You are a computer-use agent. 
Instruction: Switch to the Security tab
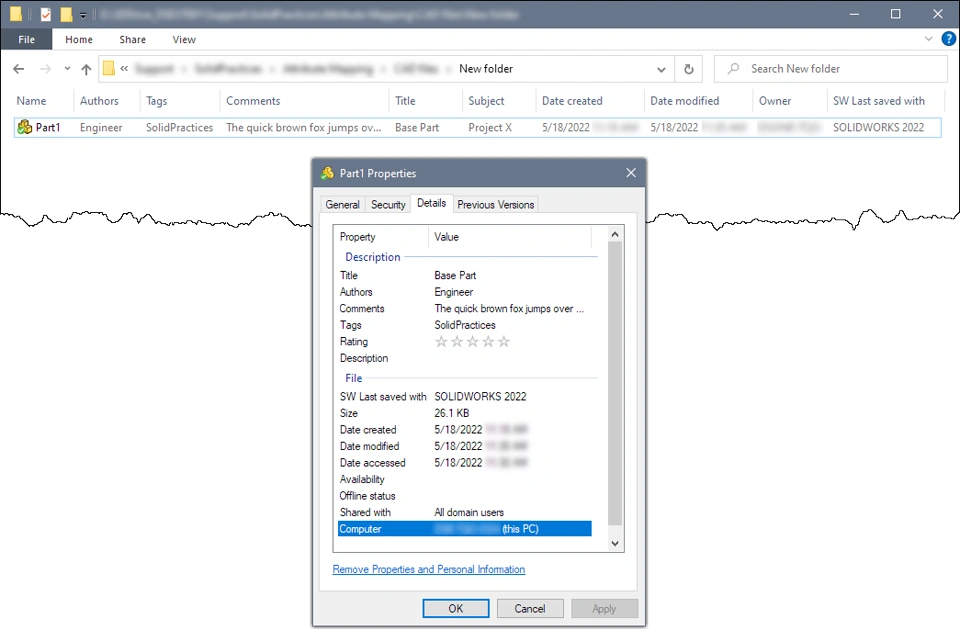pos(388,204)
